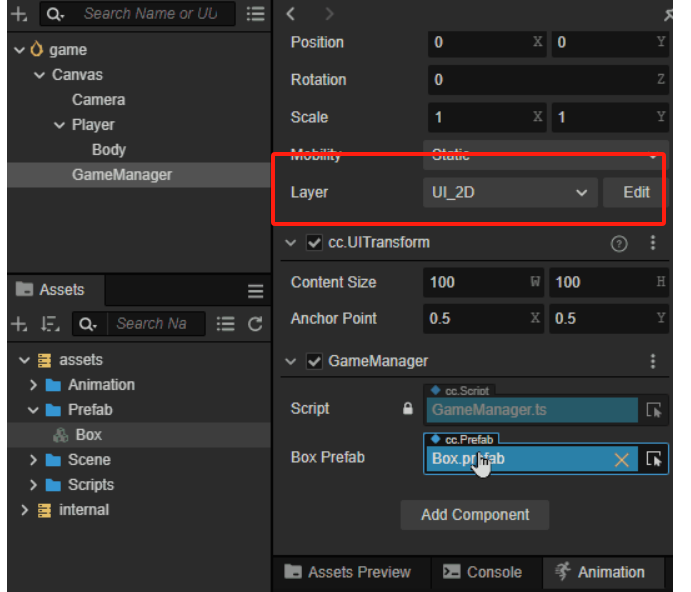This screenshot has height=592, width=691.
Task: Select the Body node
Action: tap(109, 150)
